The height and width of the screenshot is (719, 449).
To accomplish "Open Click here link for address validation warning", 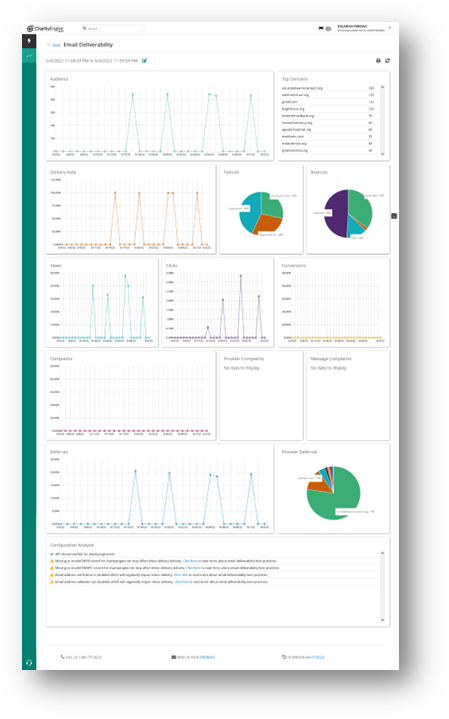I will click(181, 581).
